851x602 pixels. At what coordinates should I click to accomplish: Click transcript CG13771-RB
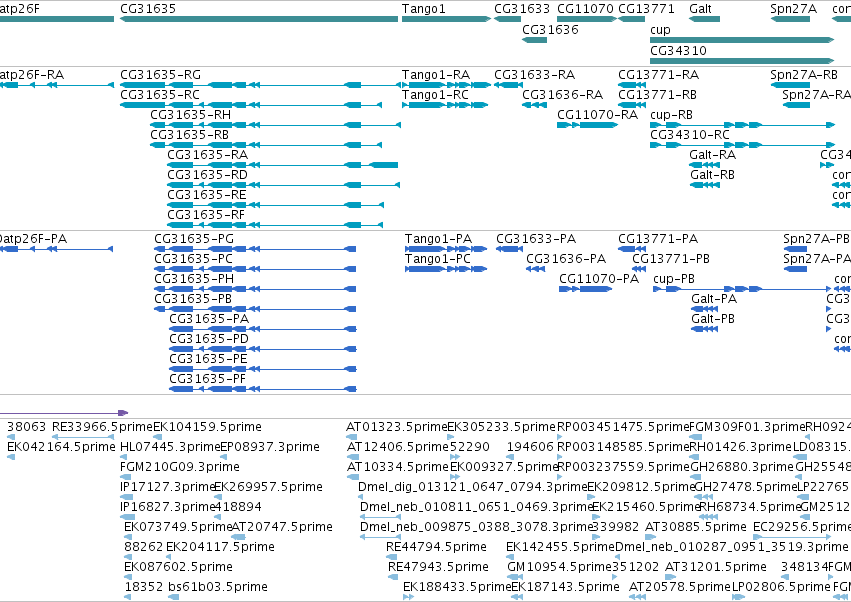click(x=632, y=105)
